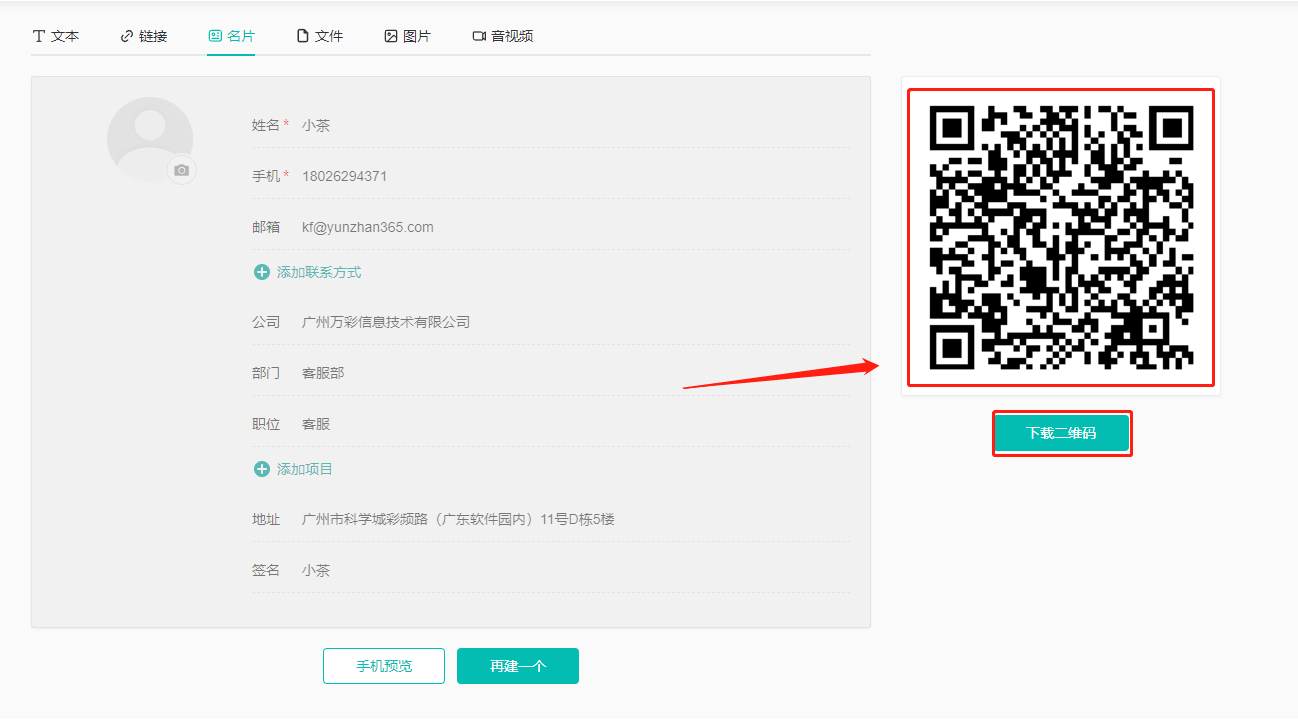Go to the 文件 tab
The image size is (1298, 723).
pyautogui.click(x=320, y=36)
